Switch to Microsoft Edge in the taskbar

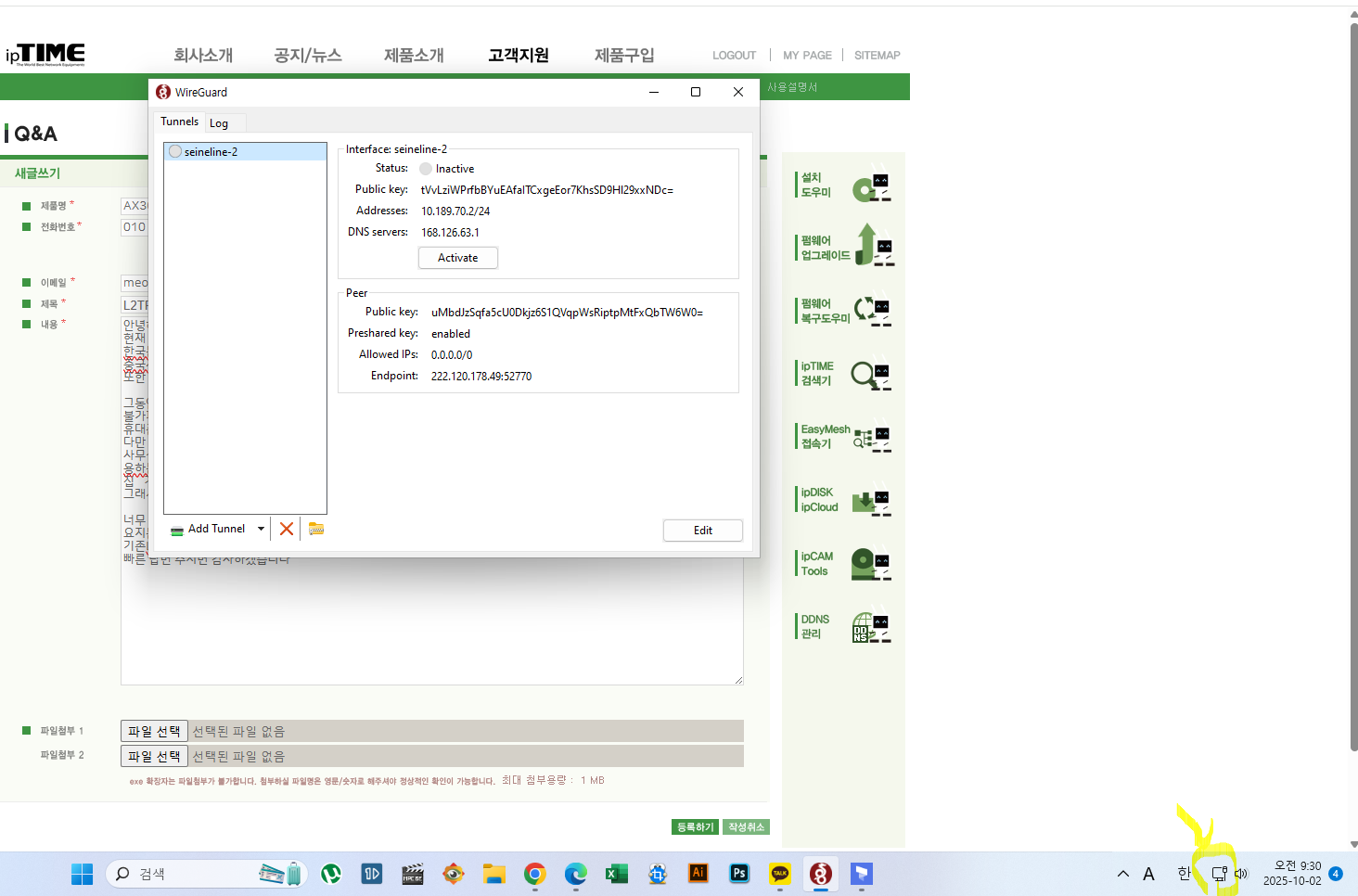[576, 874]
